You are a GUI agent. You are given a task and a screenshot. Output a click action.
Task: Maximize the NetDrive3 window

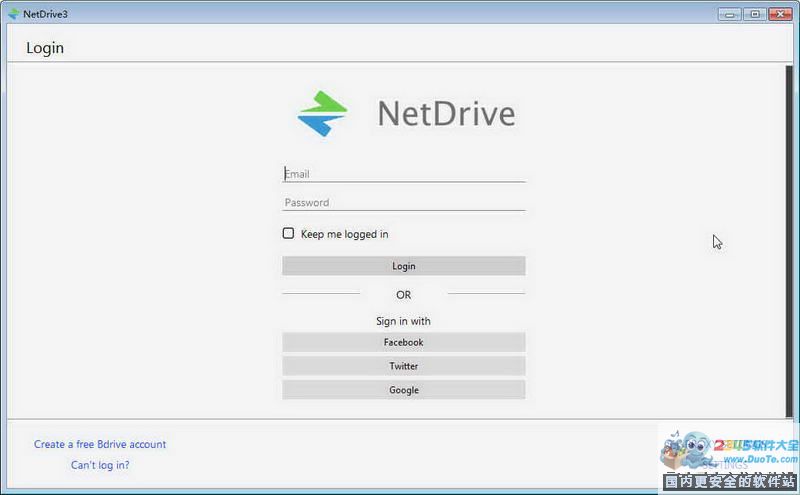point(755,14)
